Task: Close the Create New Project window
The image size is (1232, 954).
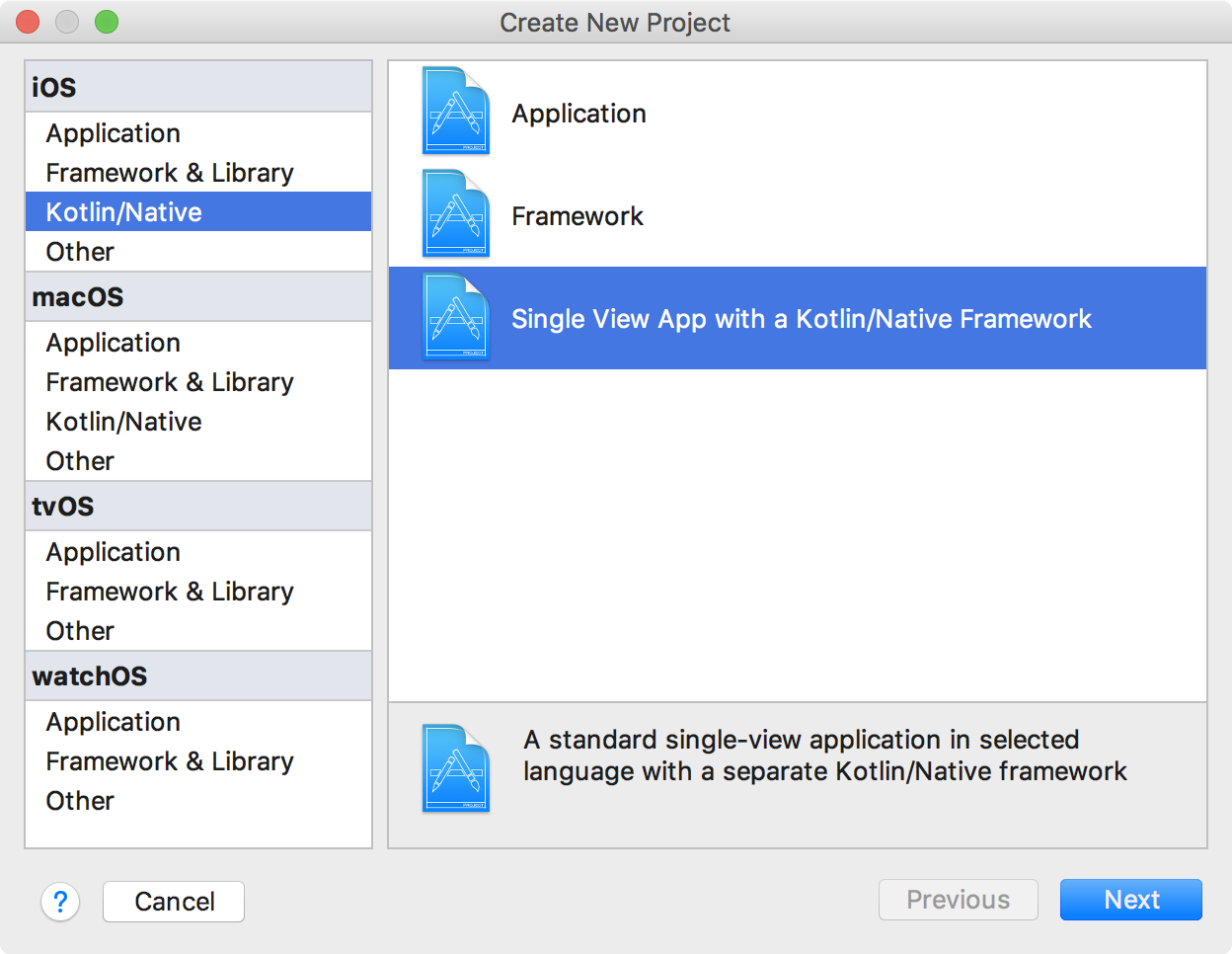Action: 28,22
